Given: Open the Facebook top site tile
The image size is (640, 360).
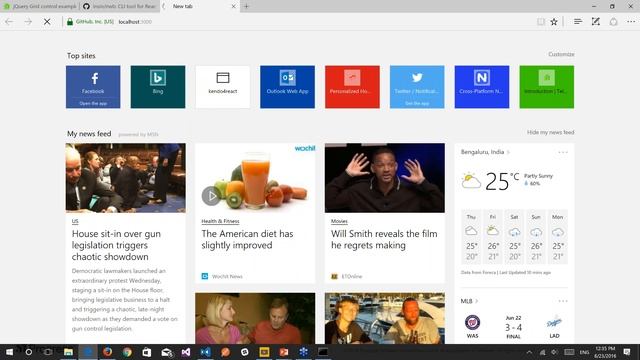Looking at the screenshot, I should (93, 87).
